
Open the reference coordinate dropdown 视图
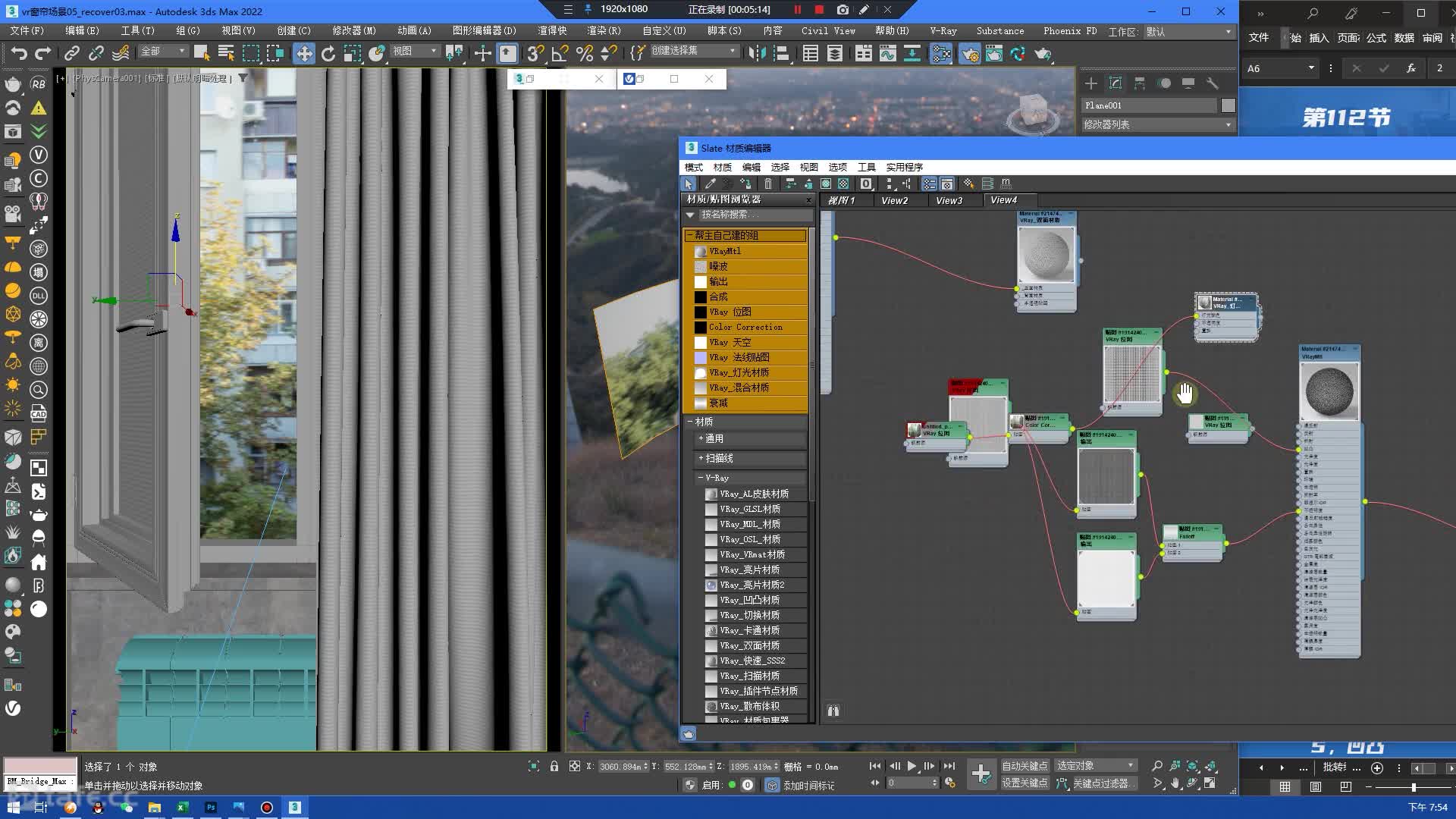click(x=415, y=51)
